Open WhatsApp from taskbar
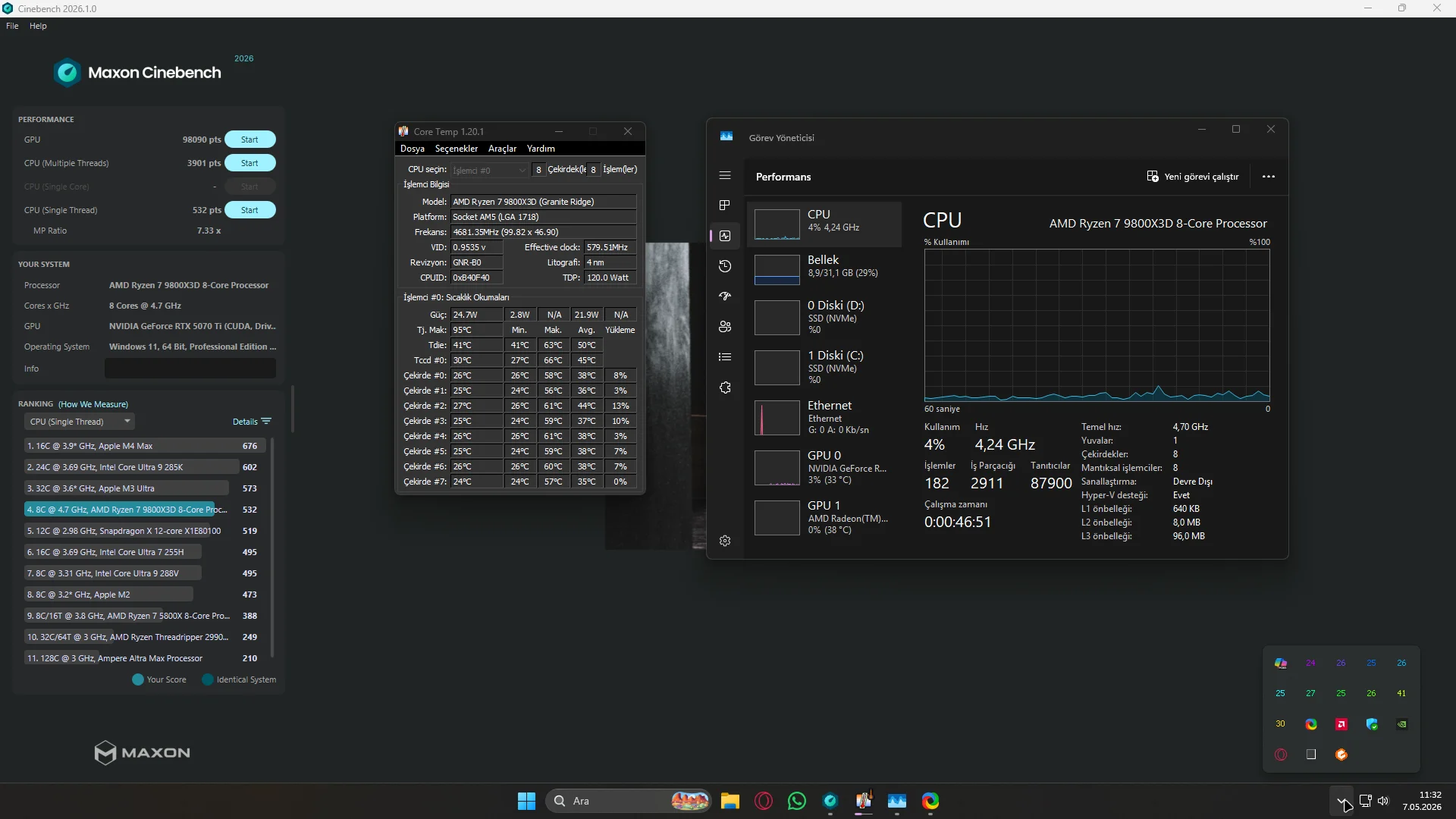 point(797,801)
